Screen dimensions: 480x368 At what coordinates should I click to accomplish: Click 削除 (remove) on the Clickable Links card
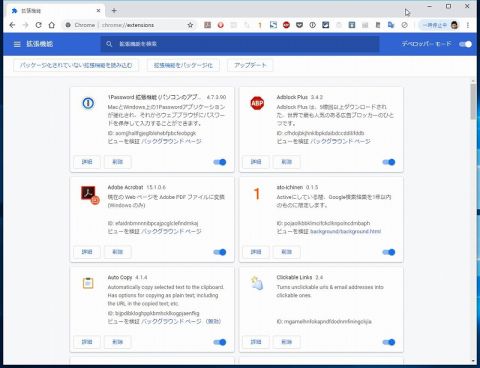(x=287, y=342)
